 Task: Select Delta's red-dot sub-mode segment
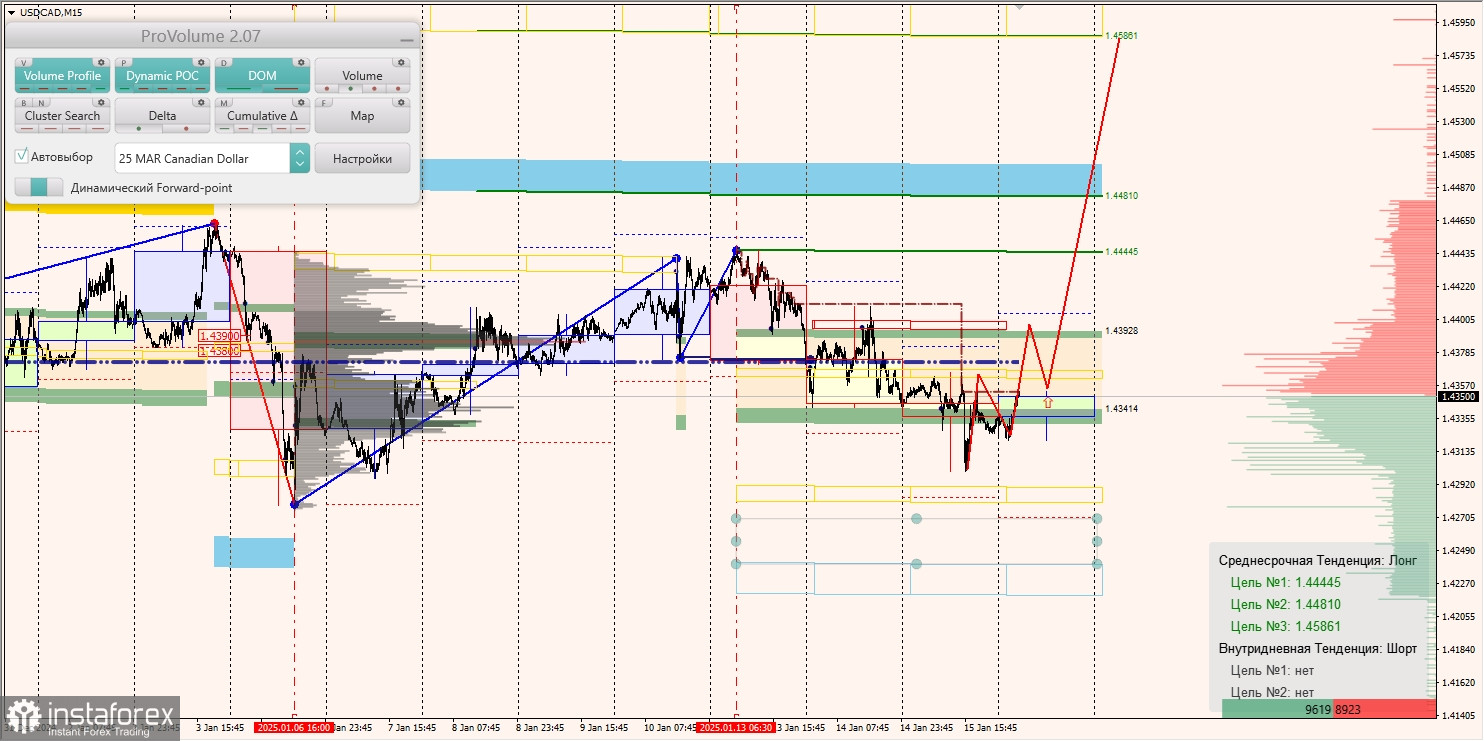point(186,128)
